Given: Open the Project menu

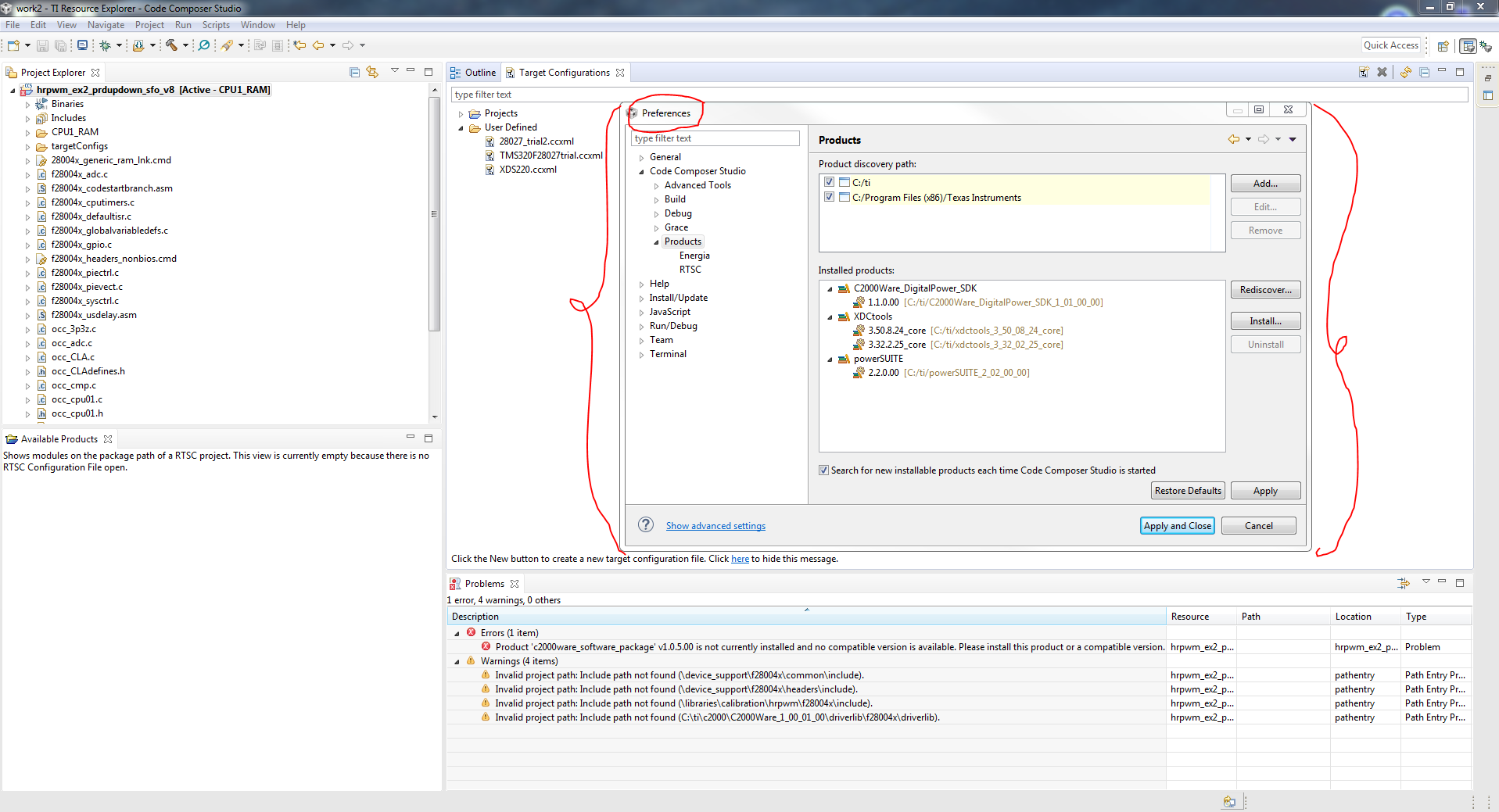Looking at the screenshot, I should pyautogui.click(x=149, y=25).
